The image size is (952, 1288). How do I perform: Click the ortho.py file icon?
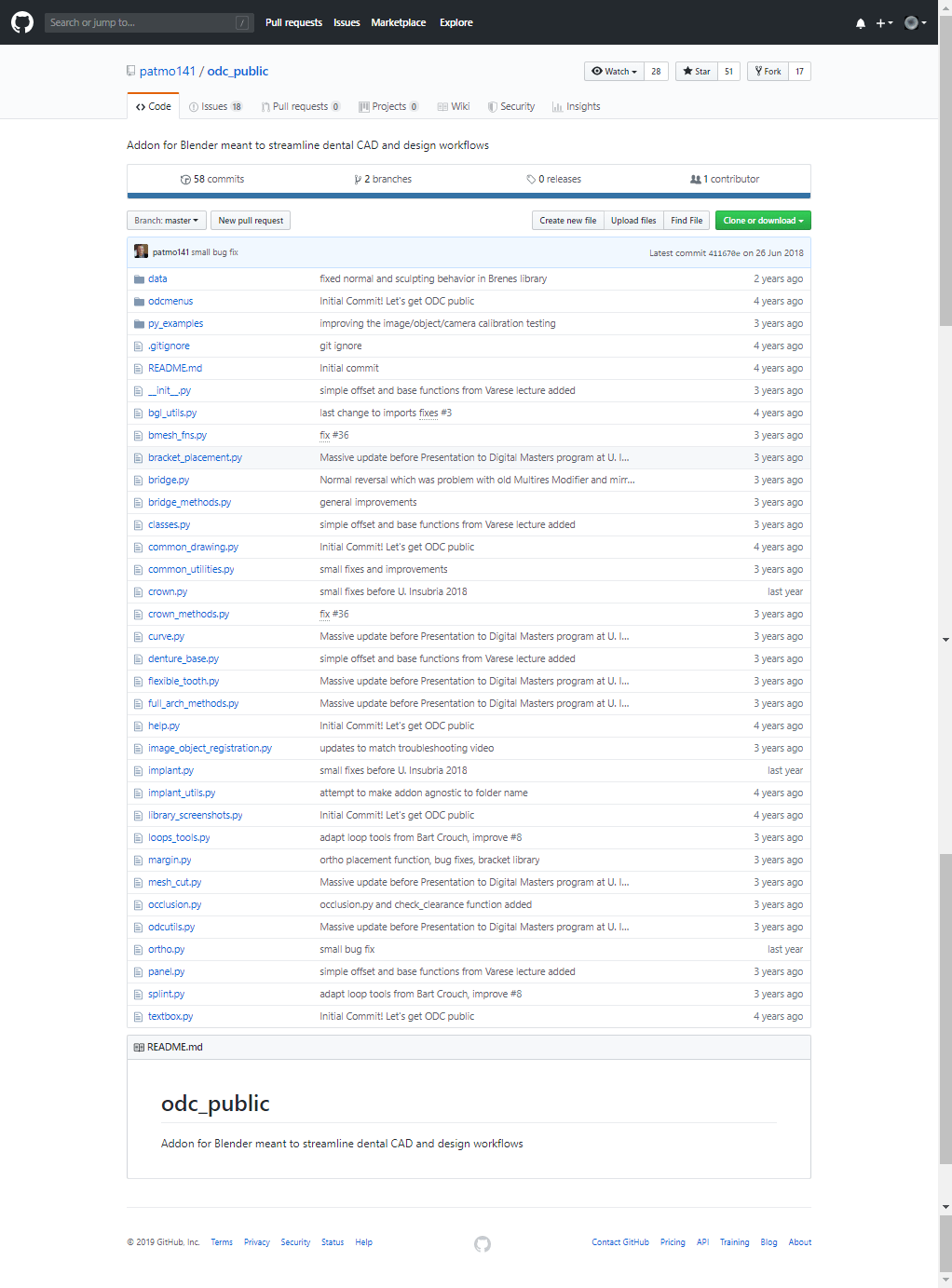pyautogui.click(x=138, y=950)
